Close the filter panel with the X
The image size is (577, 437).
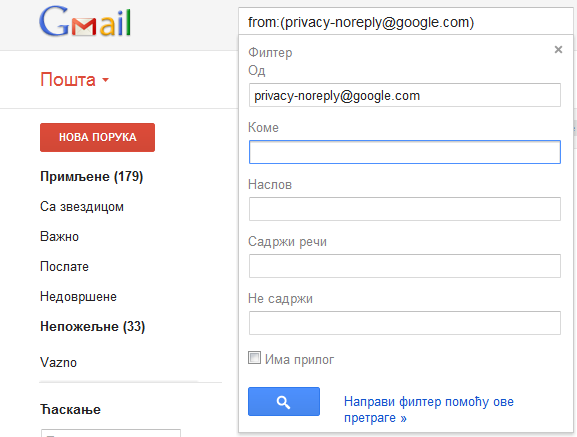pos(558,49)
